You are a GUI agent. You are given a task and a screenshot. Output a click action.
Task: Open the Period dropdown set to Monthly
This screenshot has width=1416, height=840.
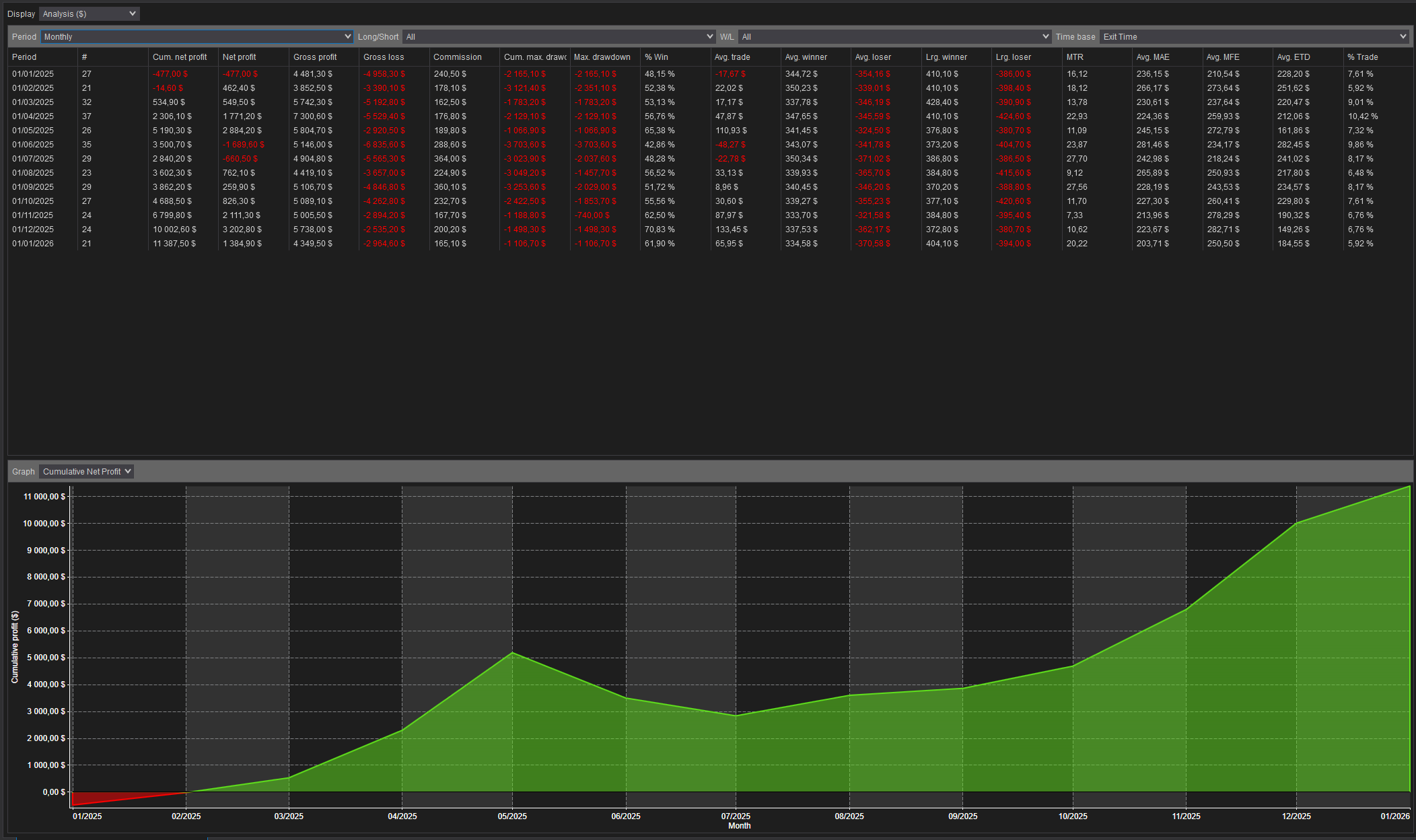197,36
